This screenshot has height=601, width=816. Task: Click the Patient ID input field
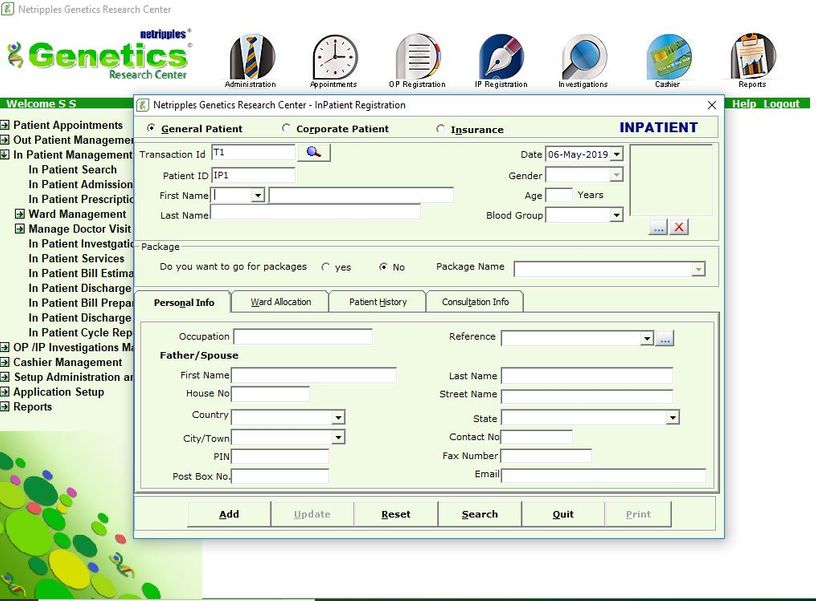[x=253, y=175]
